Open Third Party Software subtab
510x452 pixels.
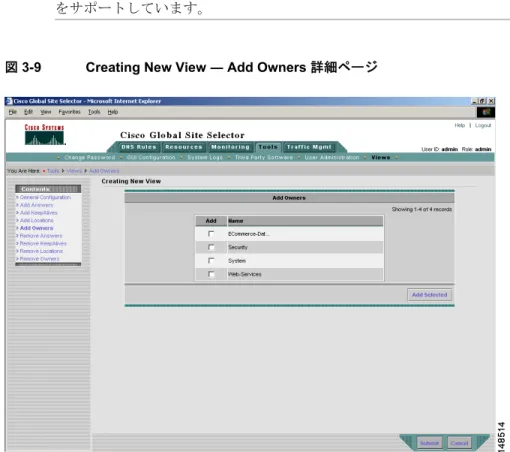click(264, 157)
